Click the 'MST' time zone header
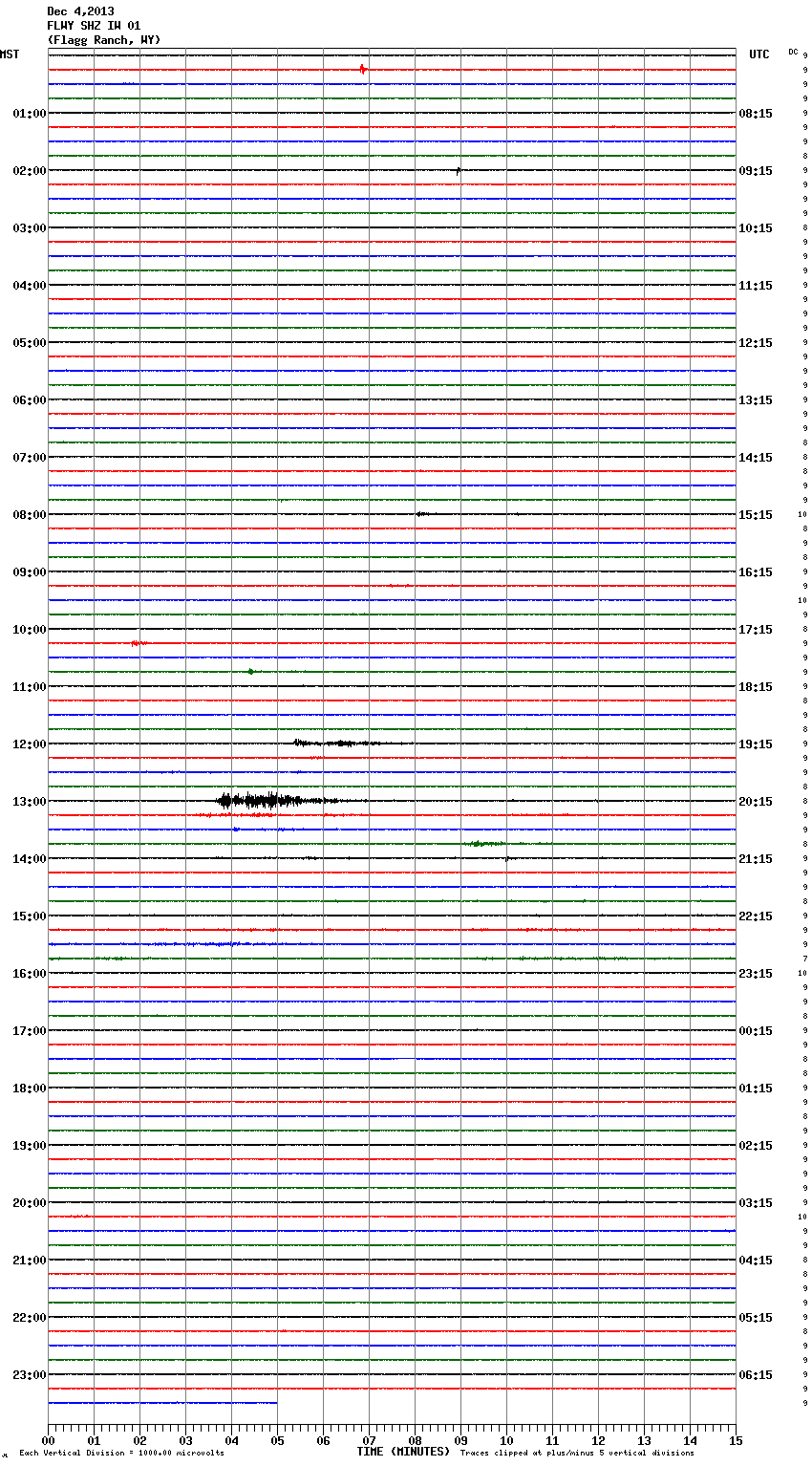812x1466 pixels. tap(10, 54)
